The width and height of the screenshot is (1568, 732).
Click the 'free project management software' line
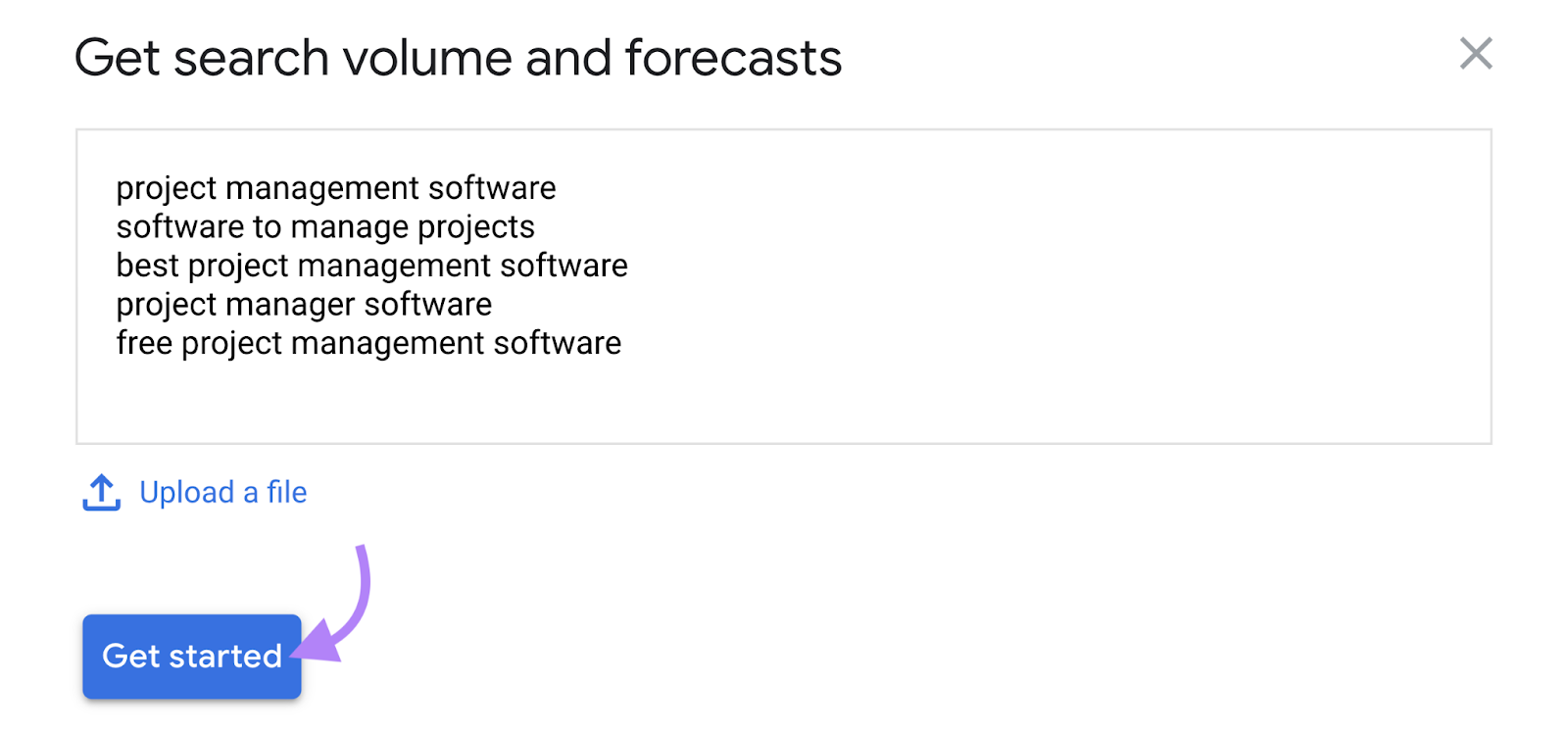click(368, 344)
